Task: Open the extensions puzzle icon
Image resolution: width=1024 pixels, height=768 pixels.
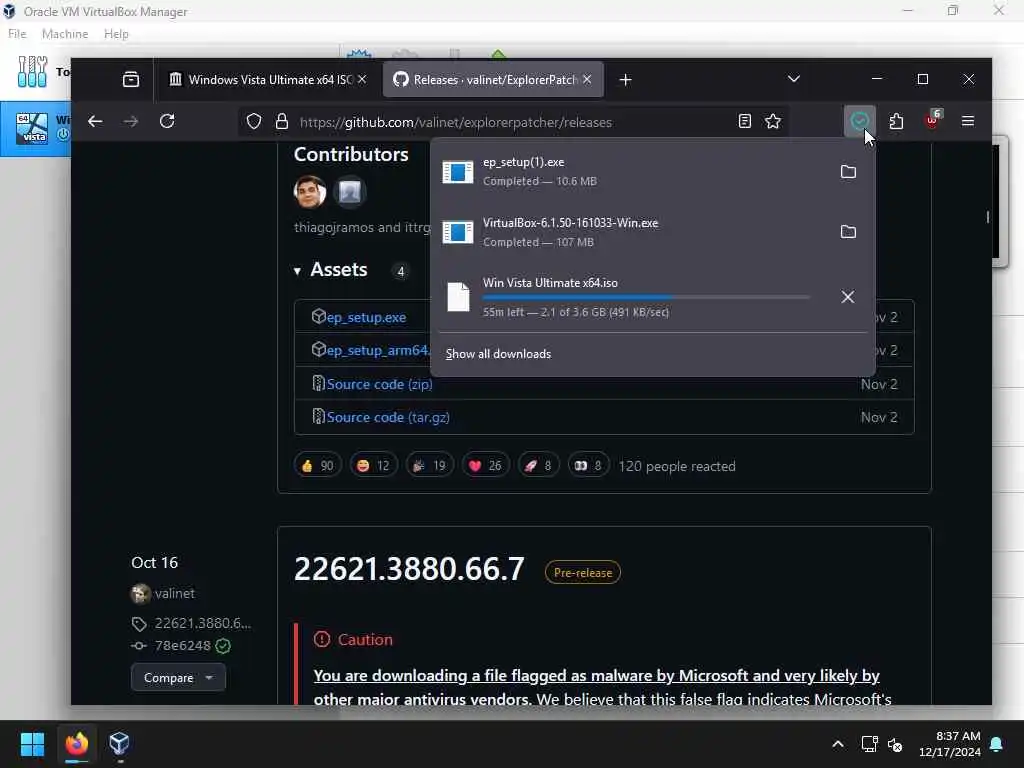Action: pyautogui.click(x=897, y=121)
